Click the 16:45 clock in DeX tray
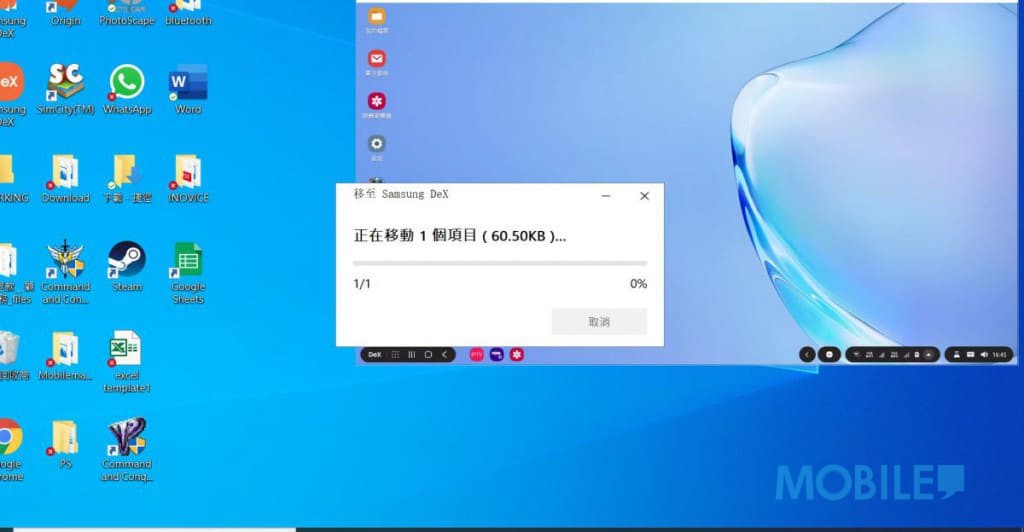 [1000, 354]
